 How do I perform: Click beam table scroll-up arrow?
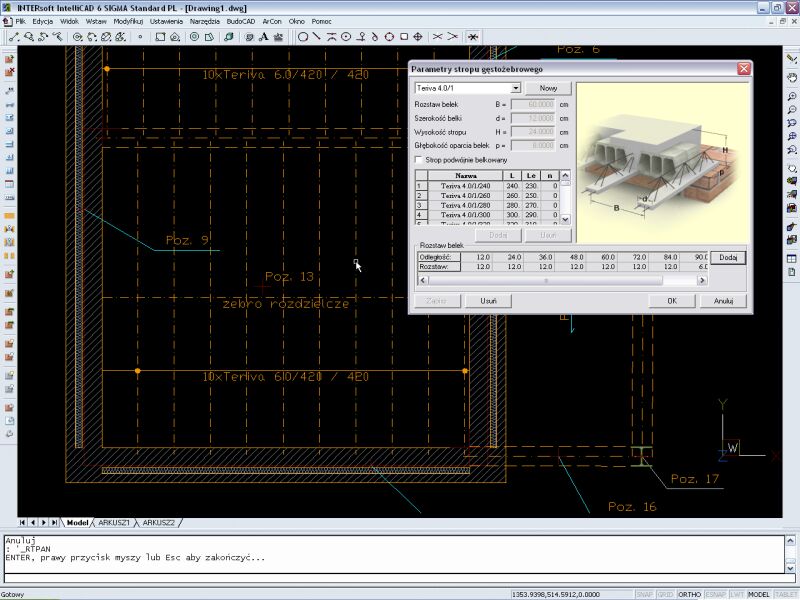click(x=565, y=176)
